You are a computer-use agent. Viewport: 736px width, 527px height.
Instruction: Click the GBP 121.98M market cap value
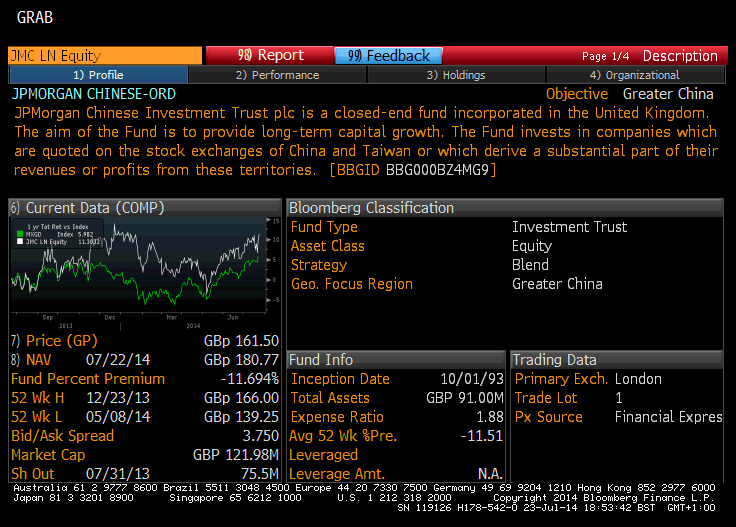(x=236, y=455)
